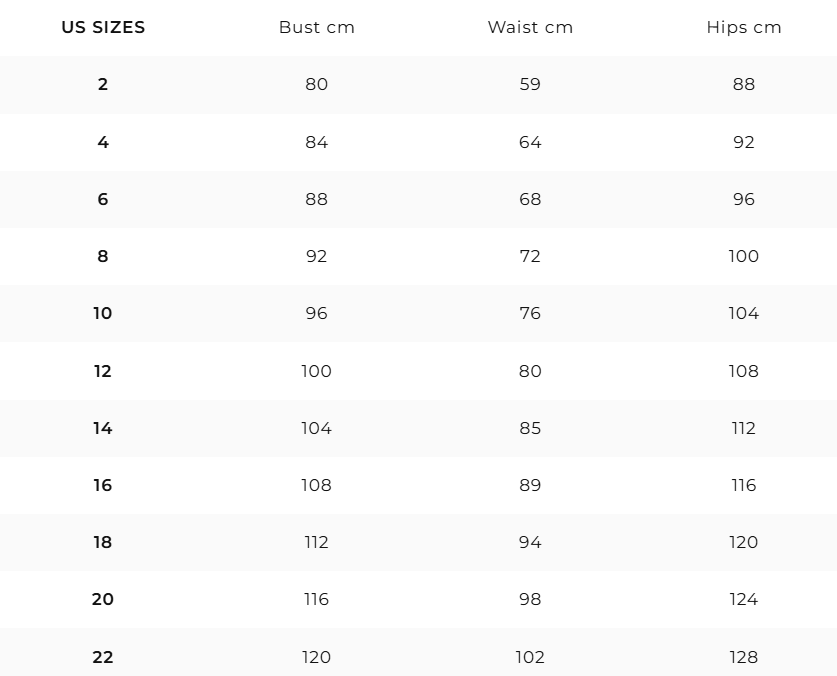Click the US SIZES column header
Viewport: 837px width, 676px height.
(x=103, y=27)
